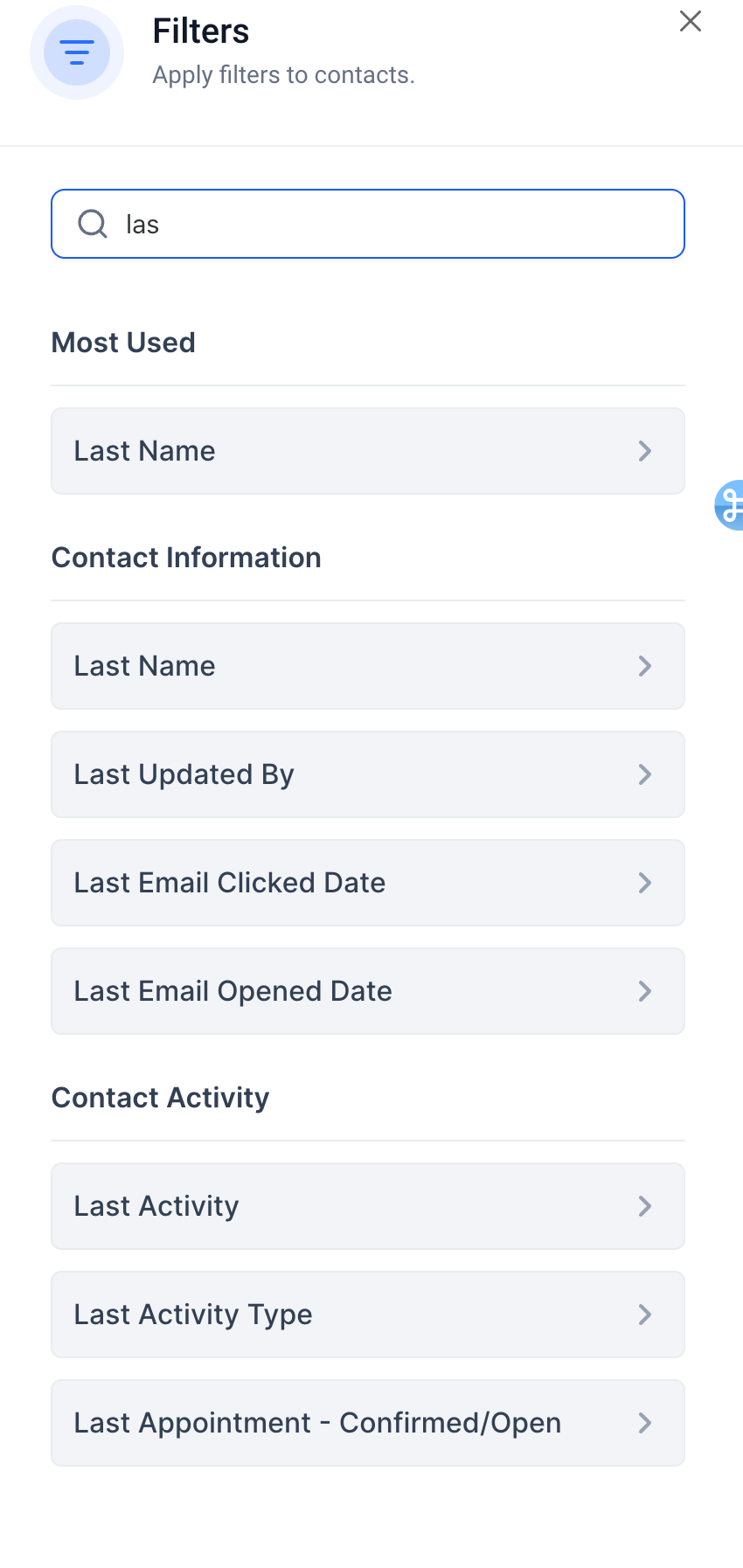Expand chevron on Most Used Last Name
This screenshot has height=1568, width=743.
[645, 451]
